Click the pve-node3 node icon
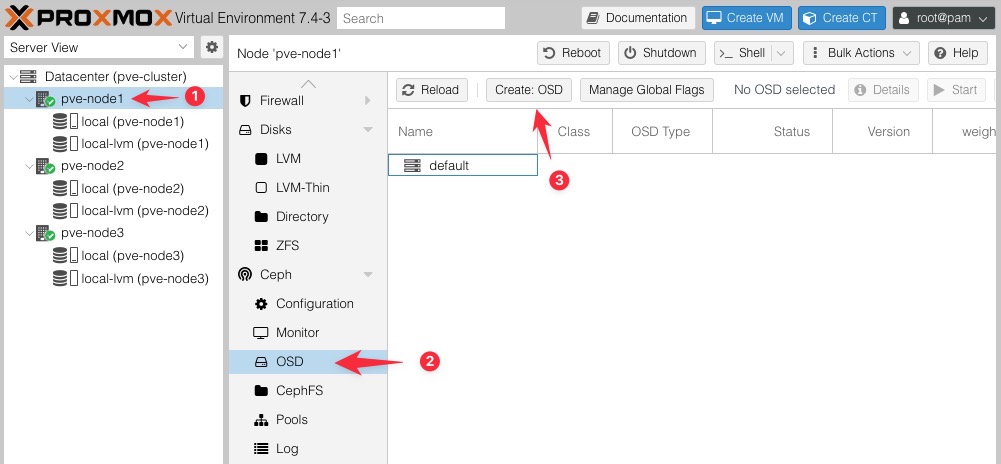The image size is (1001, 464). point(45,233)
